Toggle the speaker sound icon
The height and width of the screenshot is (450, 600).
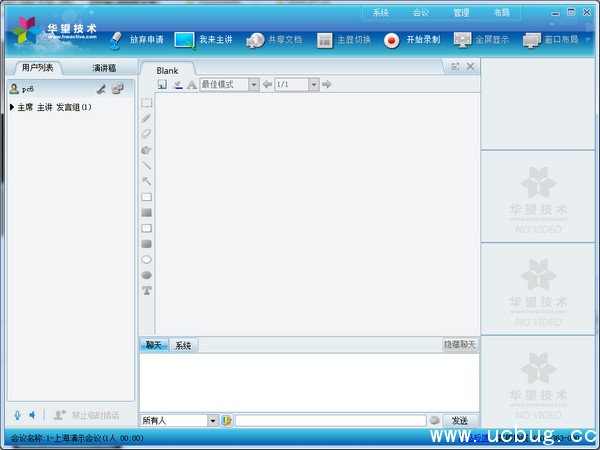click(x=32, y=415)
